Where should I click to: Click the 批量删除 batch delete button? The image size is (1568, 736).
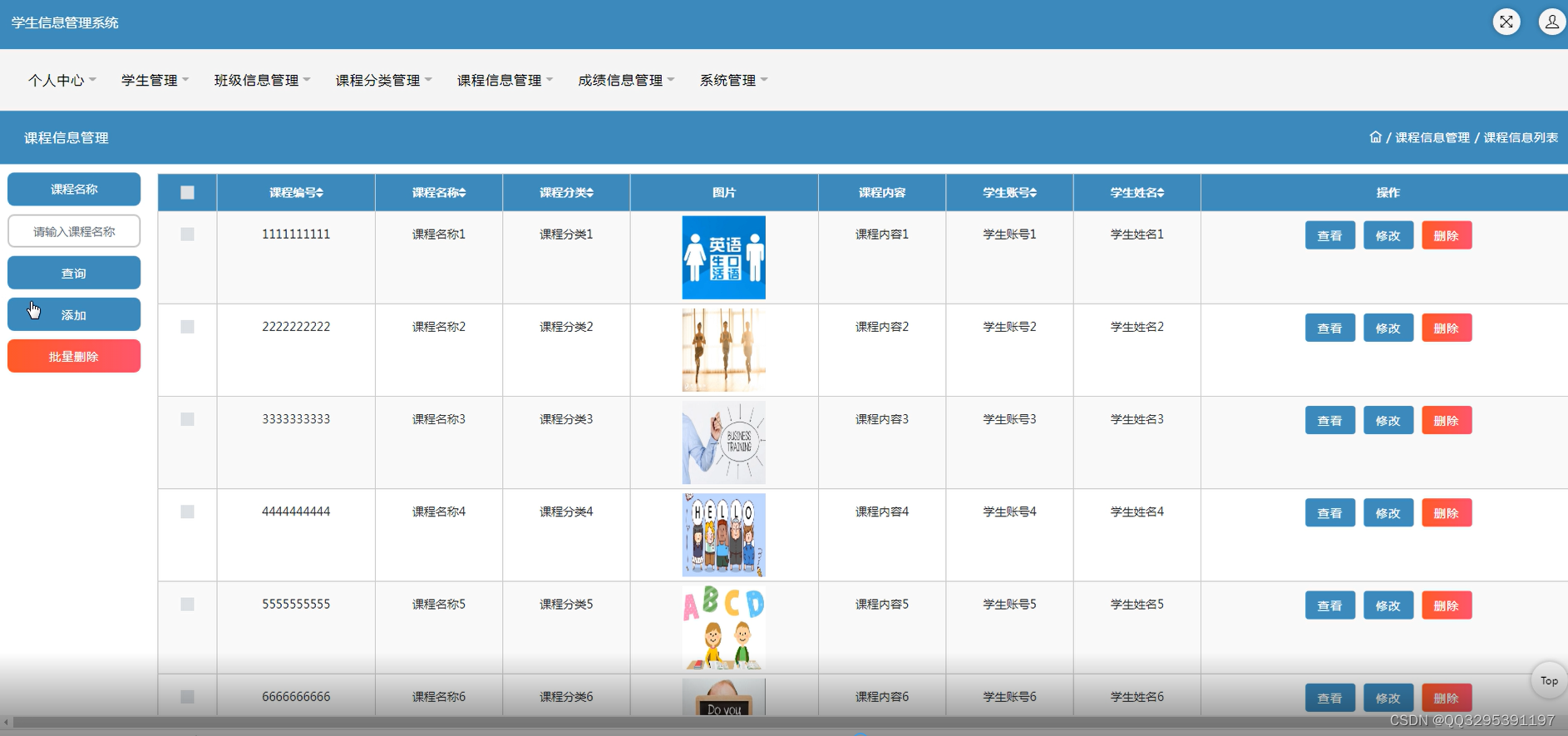74,356
